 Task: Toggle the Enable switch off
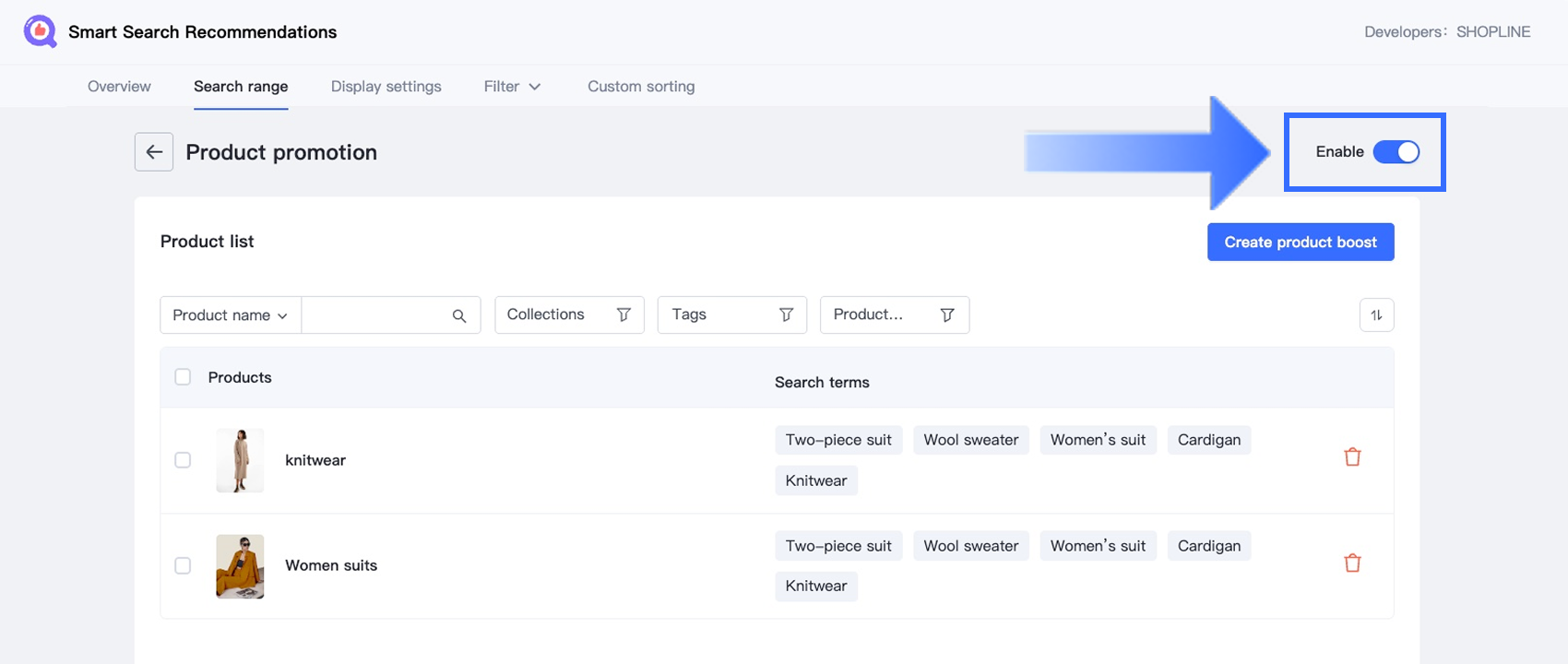1396,152
